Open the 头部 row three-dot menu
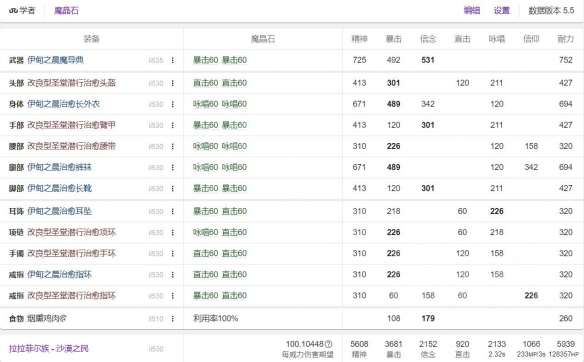The height and width of the screenshot is (362, 584). click(173, 83)
